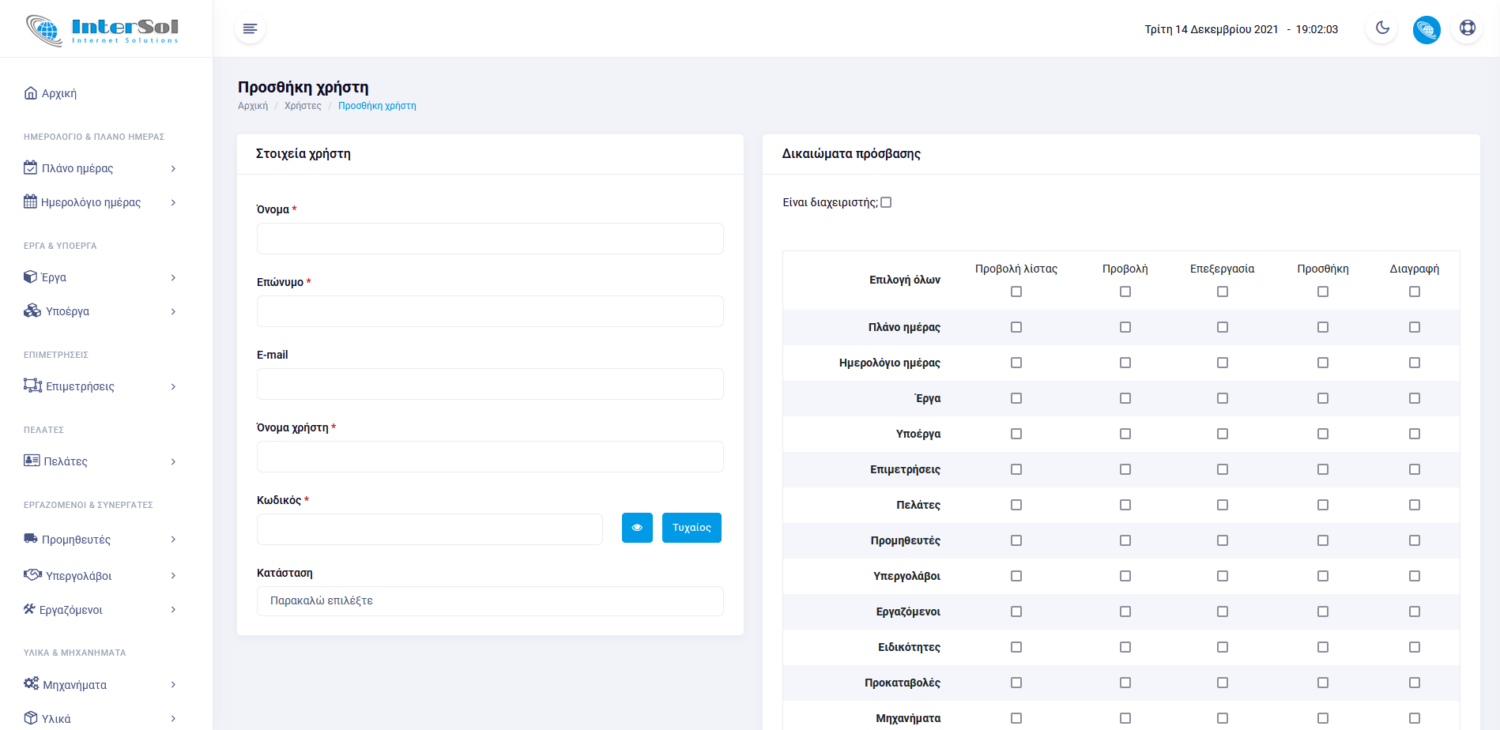Click the Όνομα χρήστη input field
The image size is (1500, 730).
point(490,457)
